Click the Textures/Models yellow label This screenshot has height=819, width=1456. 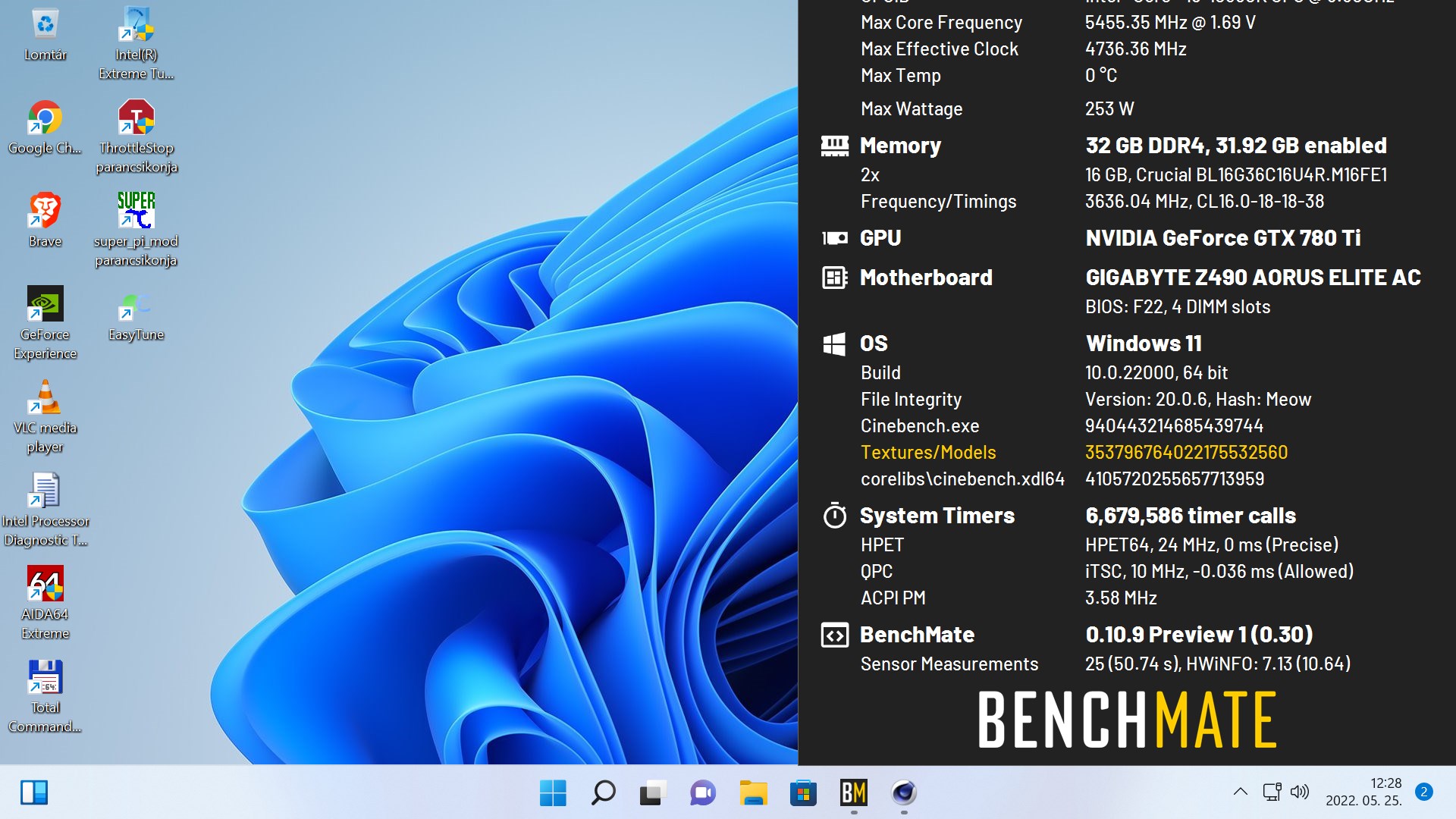coord(928,453)
